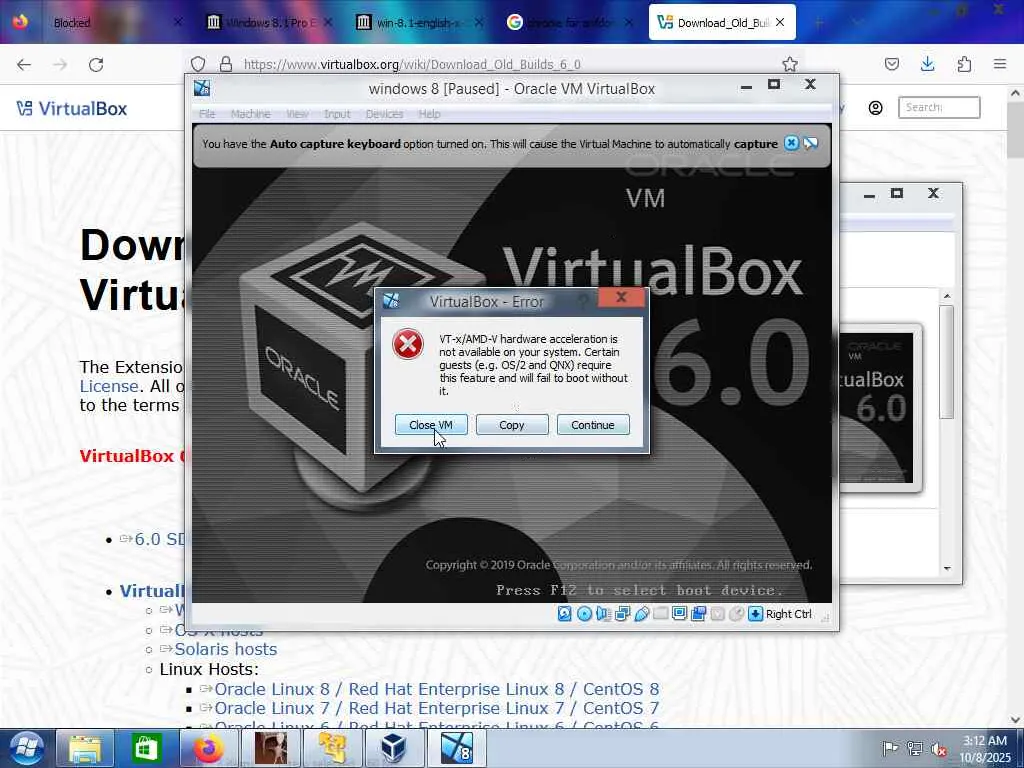Copy the error message with Copy button
1024x768 pixels.
click(512, 425)
